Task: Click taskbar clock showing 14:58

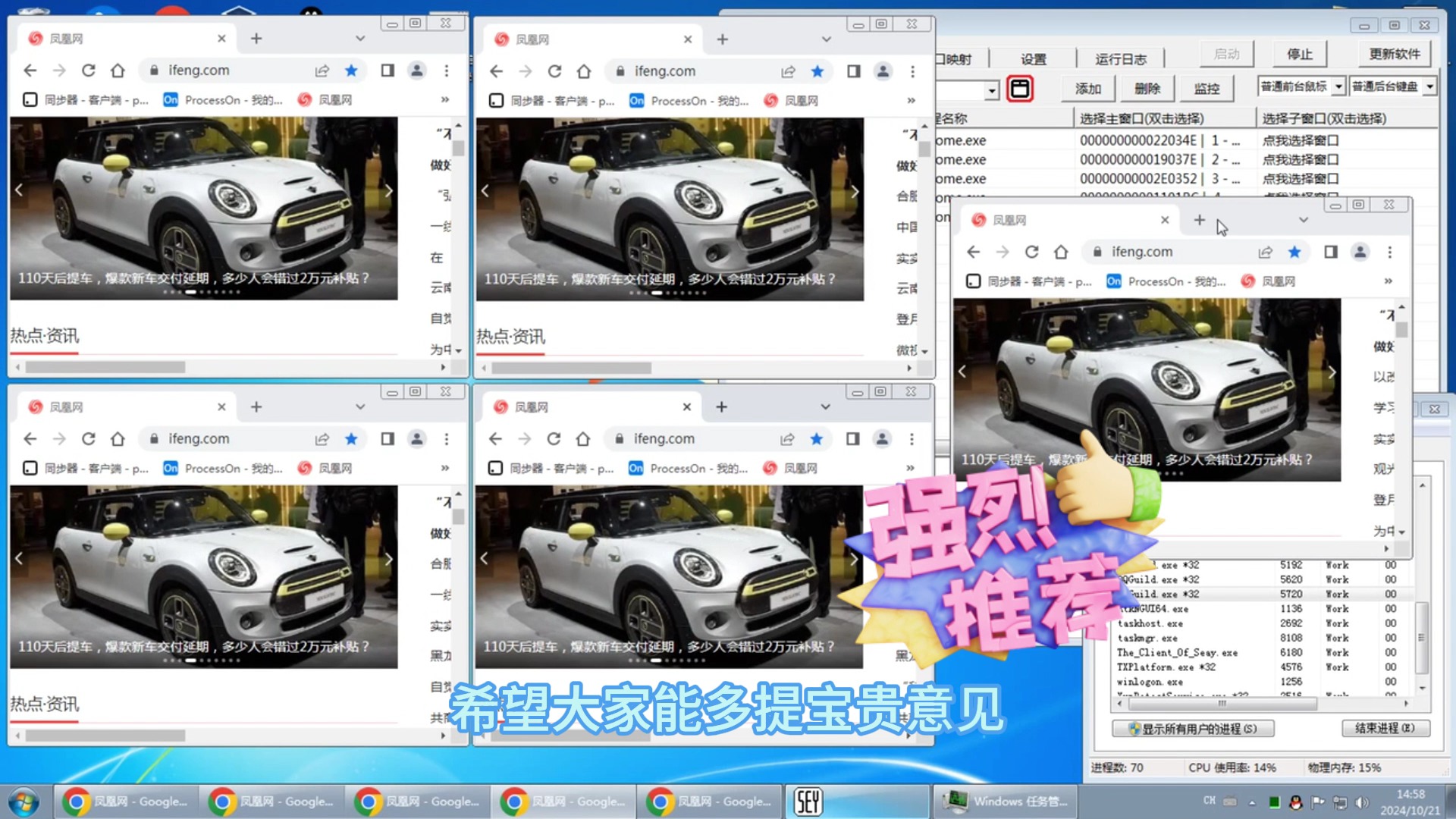Action: tap(1410, 802)
